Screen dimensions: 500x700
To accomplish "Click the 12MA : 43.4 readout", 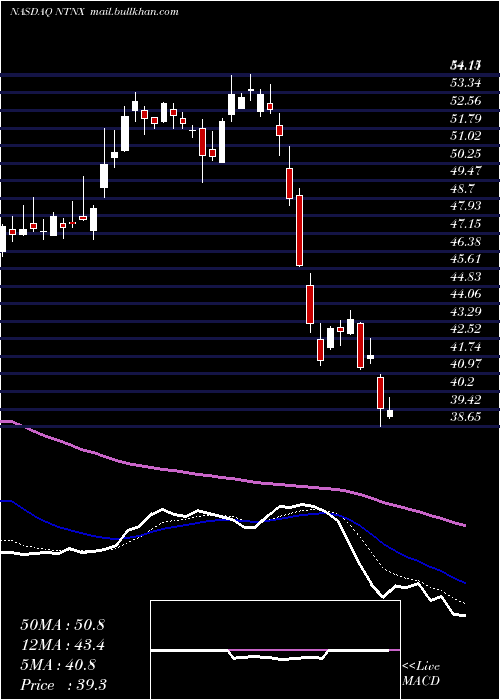I will tap(62, 645).
